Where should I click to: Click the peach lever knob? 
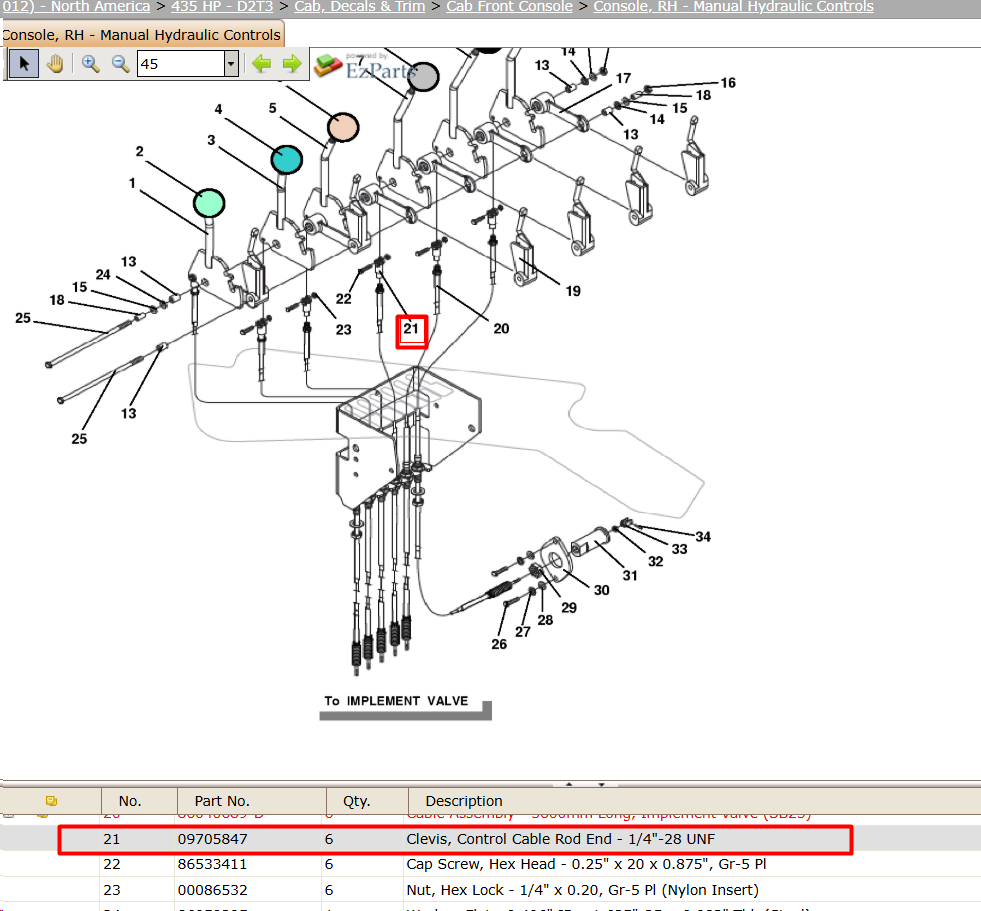click(343, 128)
